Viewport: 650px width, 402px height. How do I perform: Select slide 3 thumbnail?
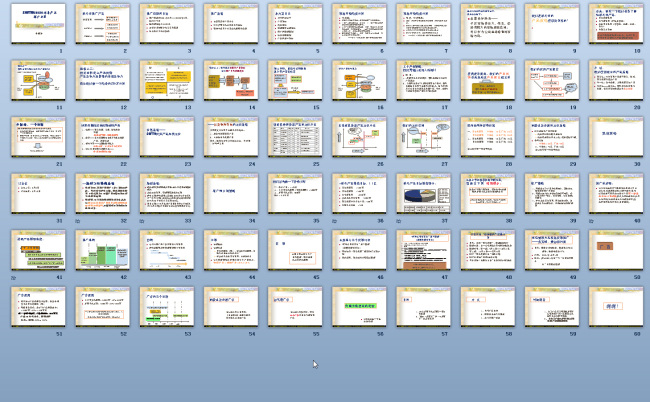pos(167,23)
